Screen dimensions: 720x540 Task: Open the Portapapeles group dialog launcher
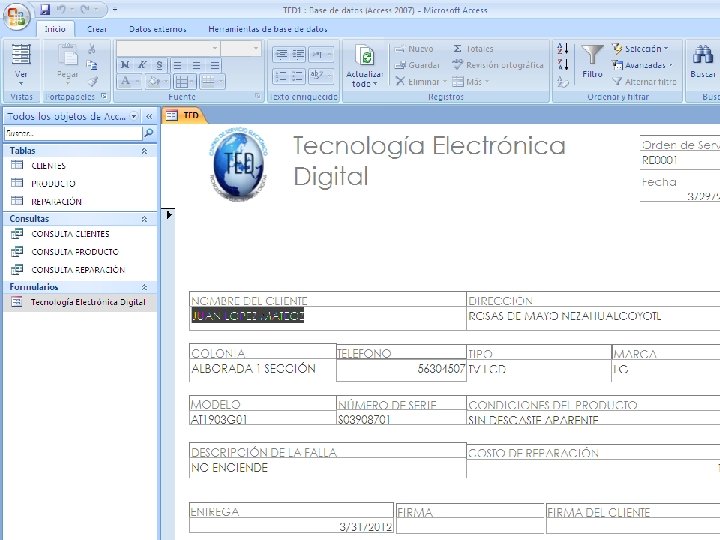pyautogui.click(x=104, y=96)
